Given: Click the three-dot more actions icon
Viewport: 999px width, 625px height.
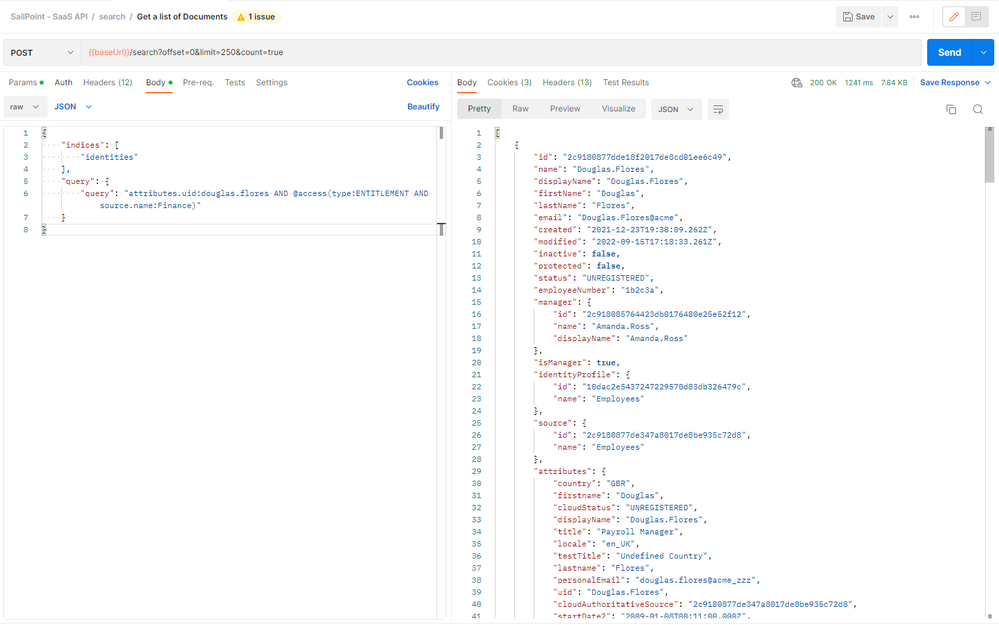Looking at the screenshot, I should tap(914, 17).
